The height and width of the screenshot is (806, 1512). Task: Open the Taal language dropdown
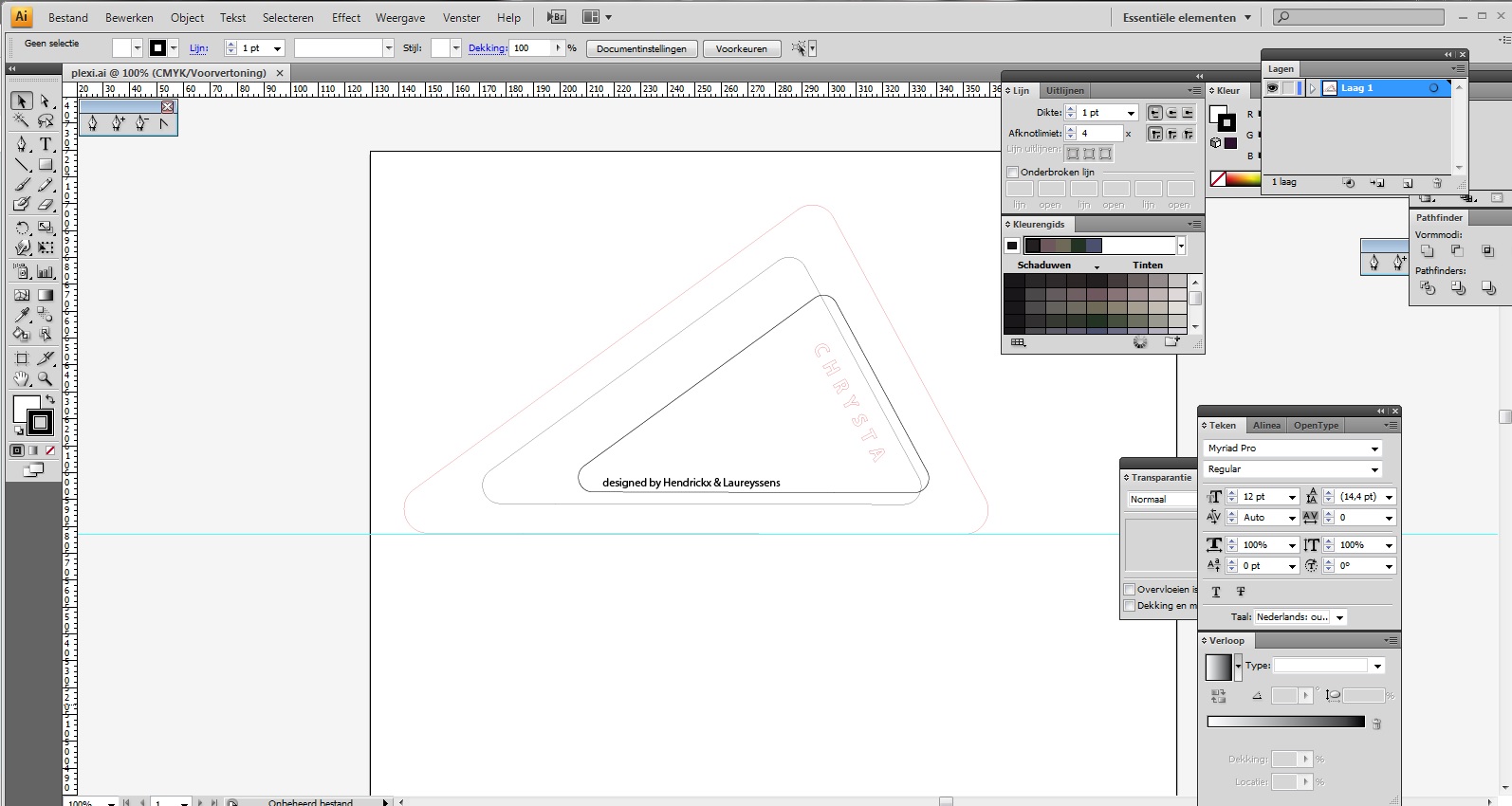tap(1339, 617)
